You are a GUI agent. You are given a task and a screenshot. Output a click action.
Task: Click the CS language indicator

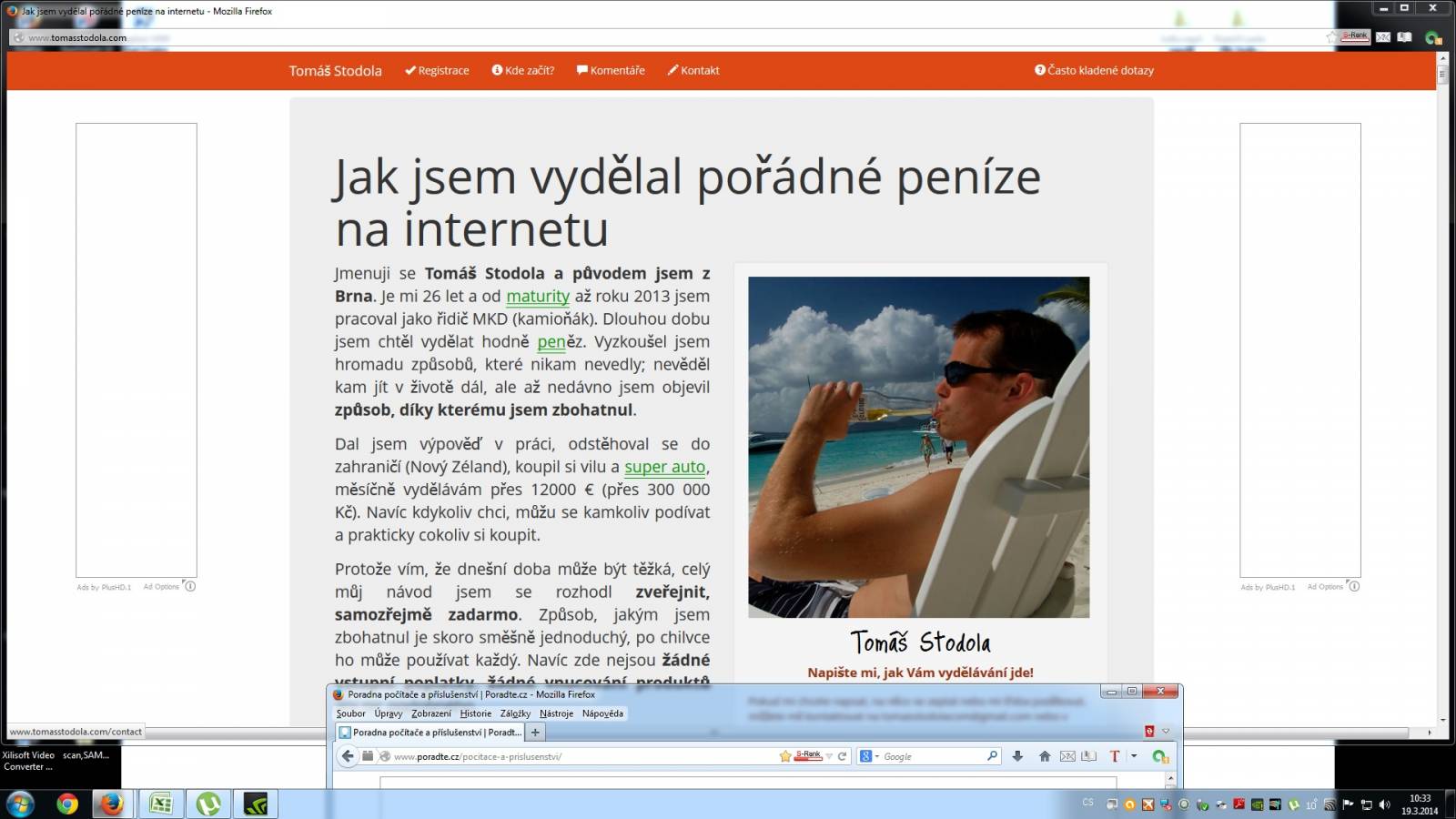[x=1087, y=803]
